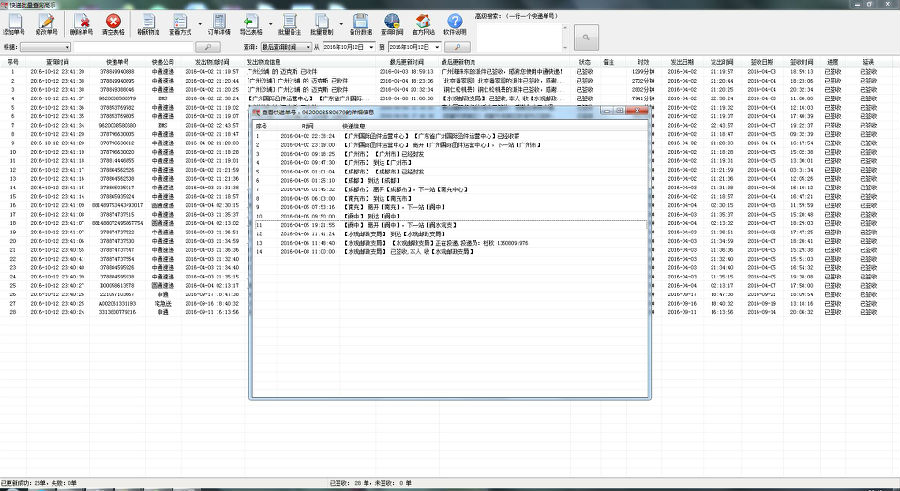
Task: Sort by the 备注 column header
Action: tap(608, 62)
